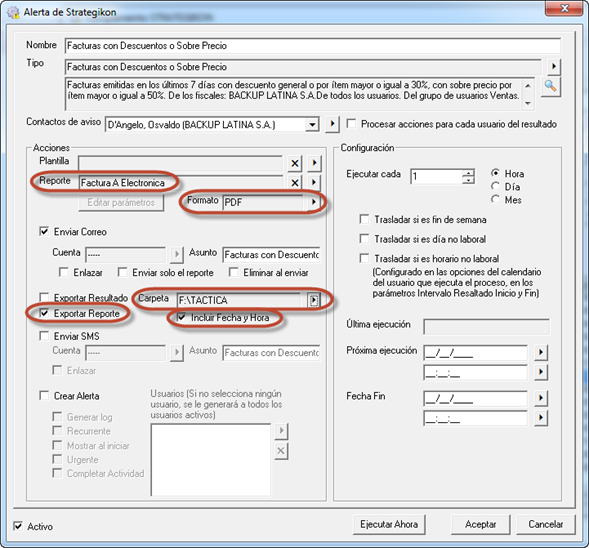The width and height of the screenshot is (589, 548).
Task: Open the Cuenta selector arrow under Enviar SMS
Action: point(176,352)
